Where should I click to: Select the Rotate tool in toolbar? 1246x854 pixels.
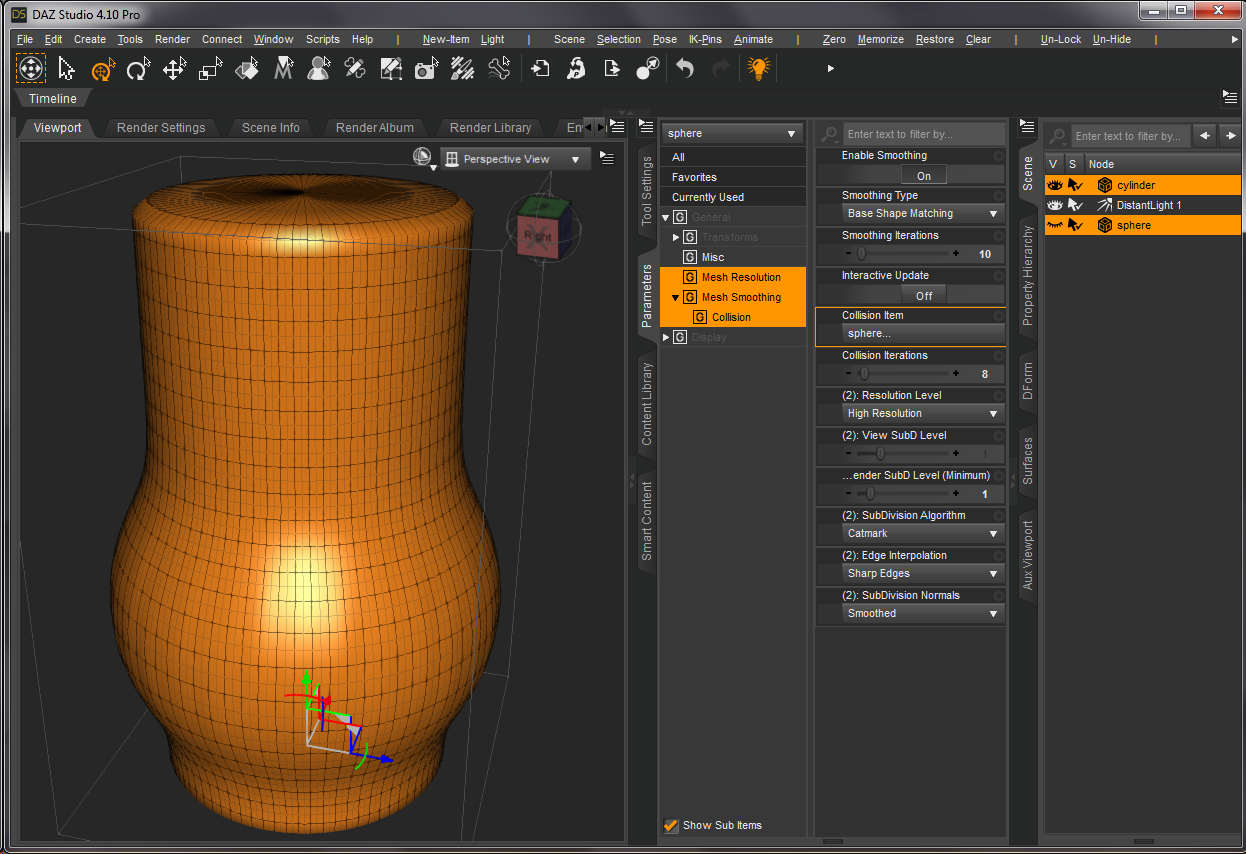pyautogui.click(x=138, y=69)
